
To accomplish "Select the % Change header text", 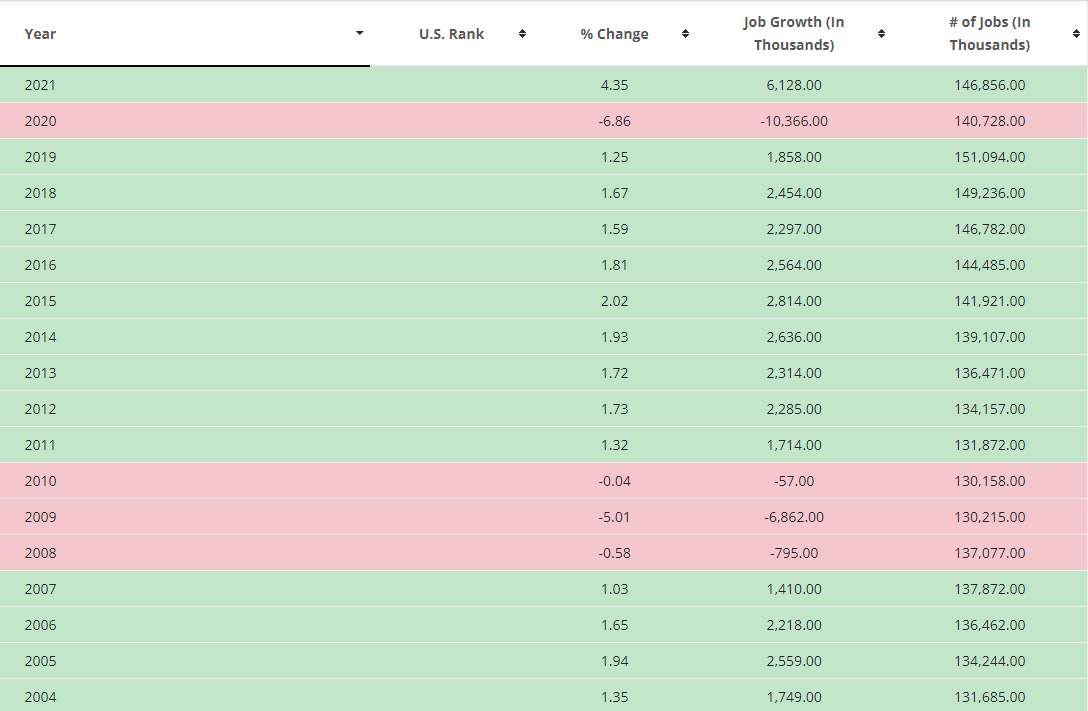I will tap(615, 34).
